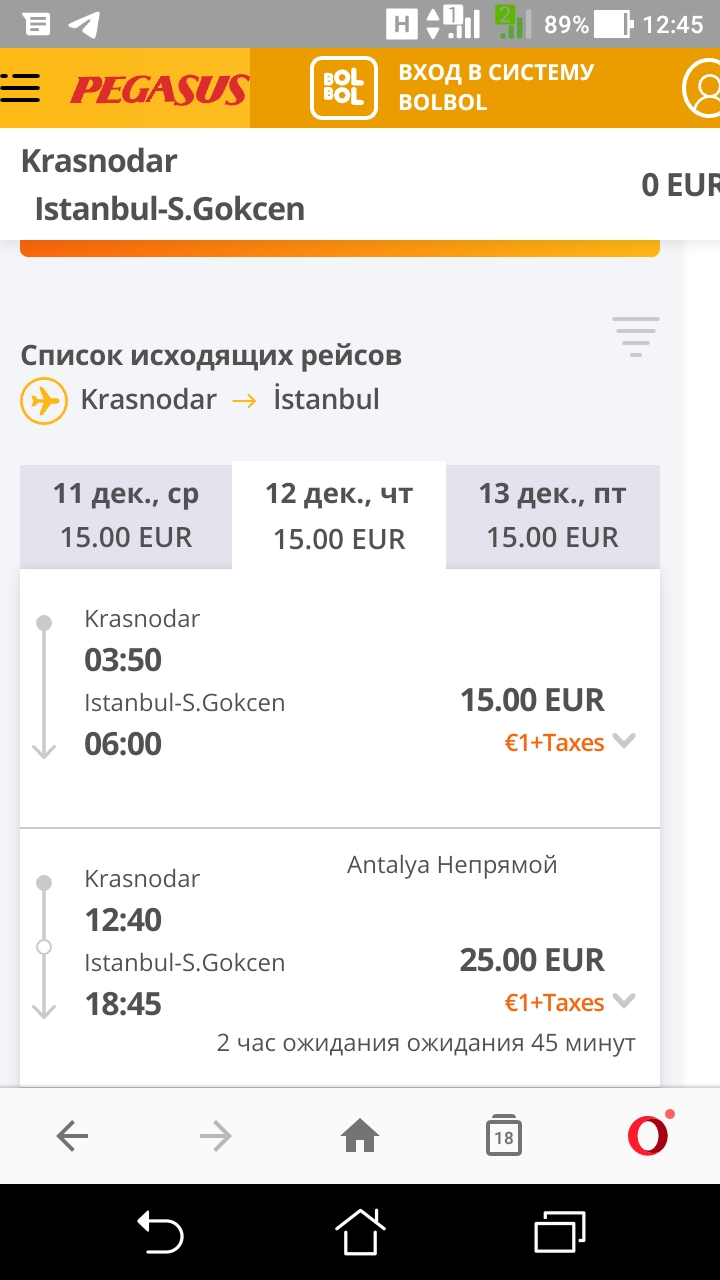This screenshot has width=720, height=1280.
Task: Tap the Pegasus logo
Action: tap(158, 90)
